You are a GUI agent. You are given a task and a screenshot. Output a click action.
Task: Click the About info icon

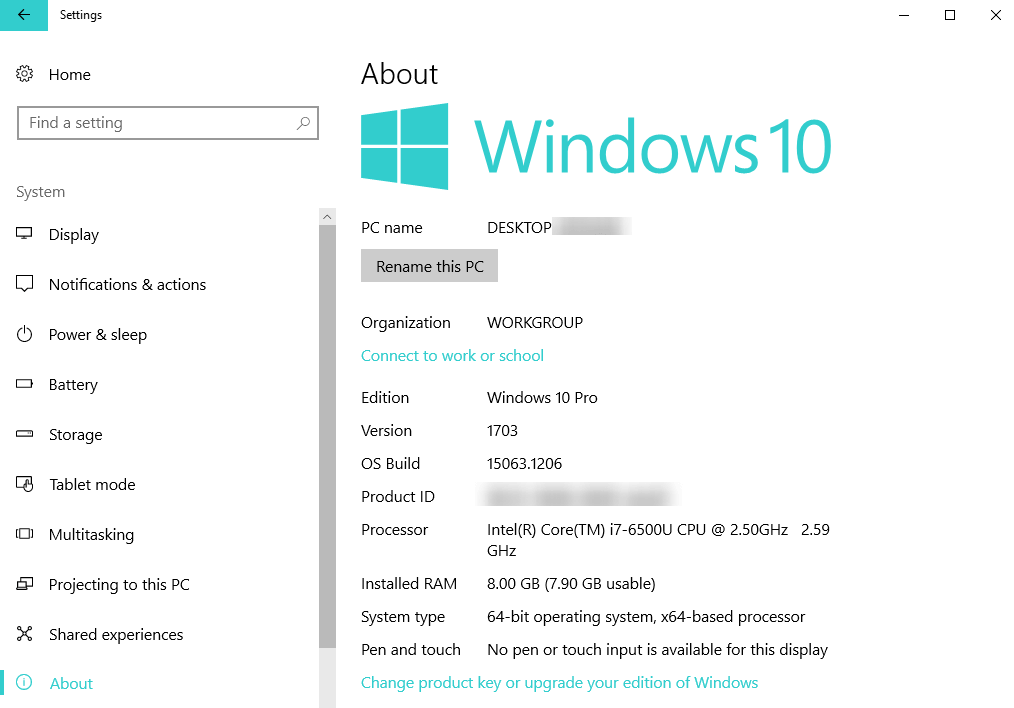(x=24, y=683)
